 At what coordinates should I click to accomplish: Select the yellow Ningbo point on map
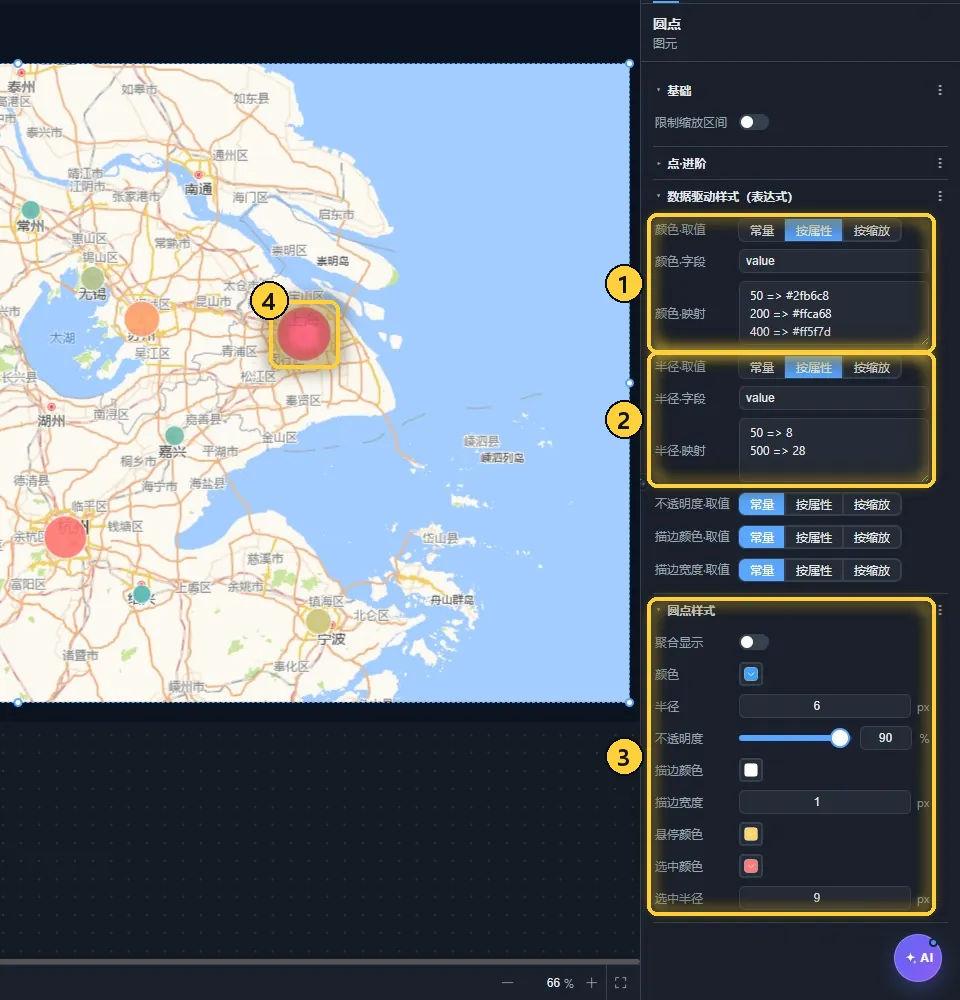pyautogui.click(x=318, y=621)
